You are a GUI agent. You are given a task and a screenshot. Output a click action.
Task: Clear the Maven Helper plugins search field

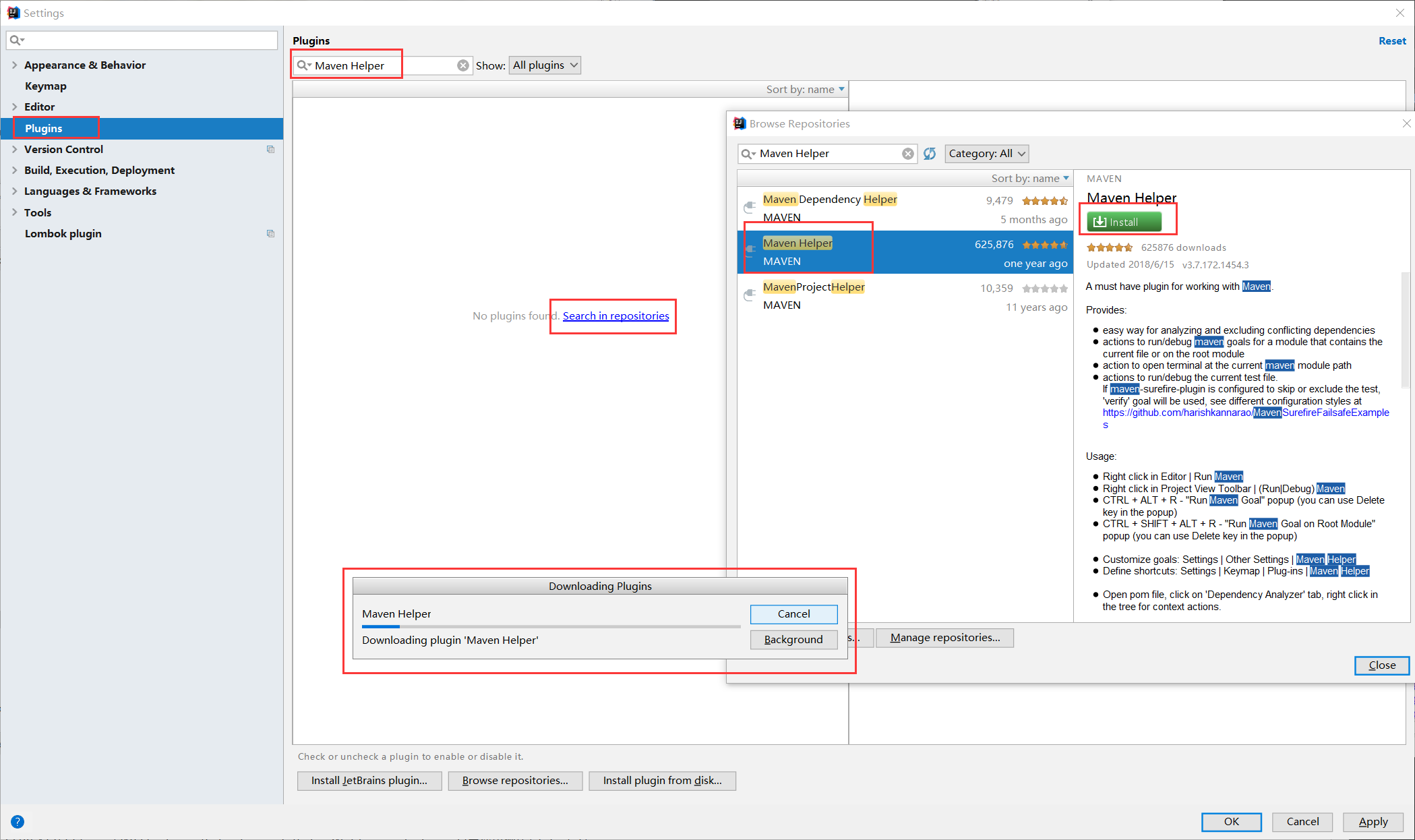tap(463, 65)
